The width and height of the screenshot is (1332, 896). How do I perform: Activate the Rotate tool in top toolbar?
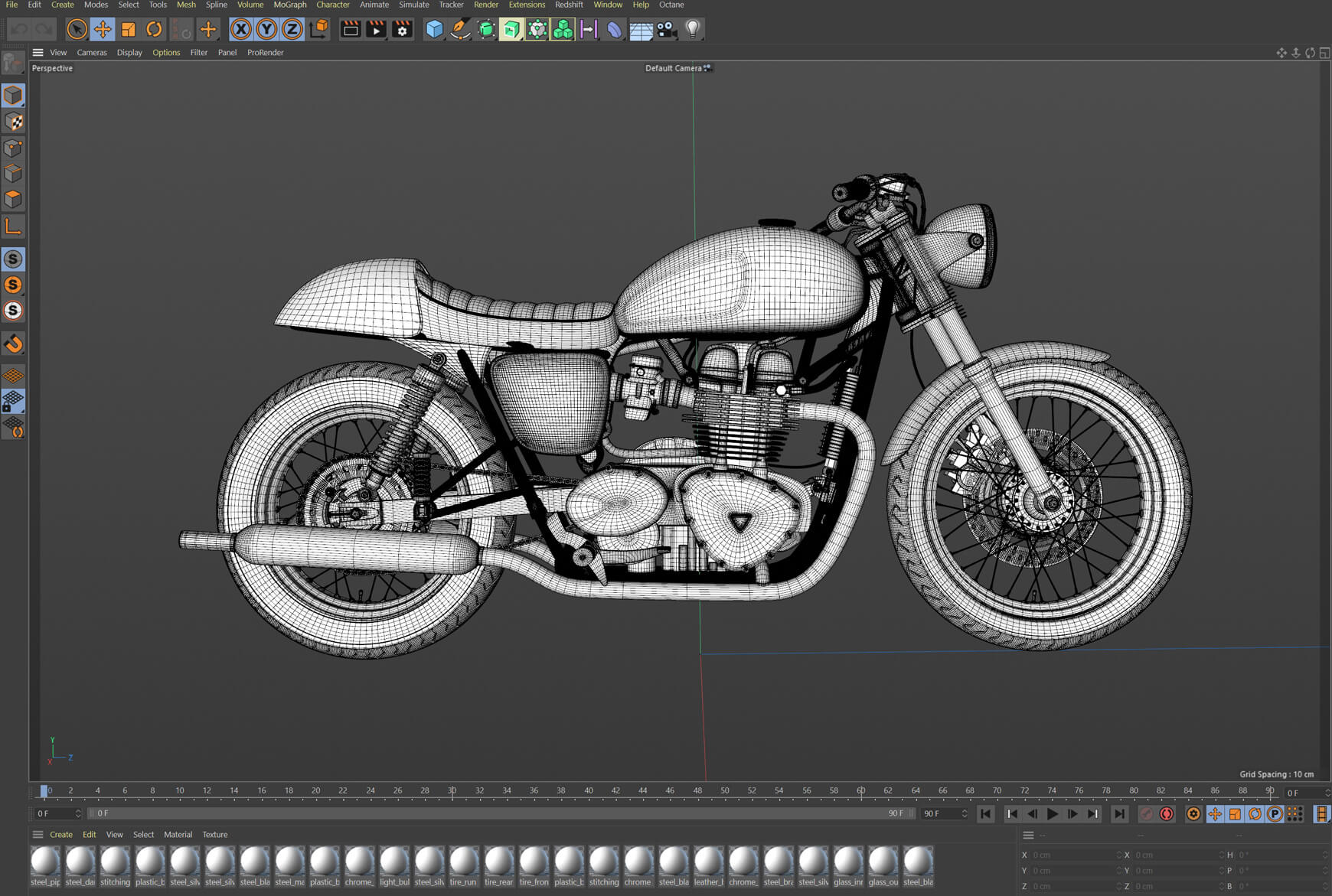point(154,29)
